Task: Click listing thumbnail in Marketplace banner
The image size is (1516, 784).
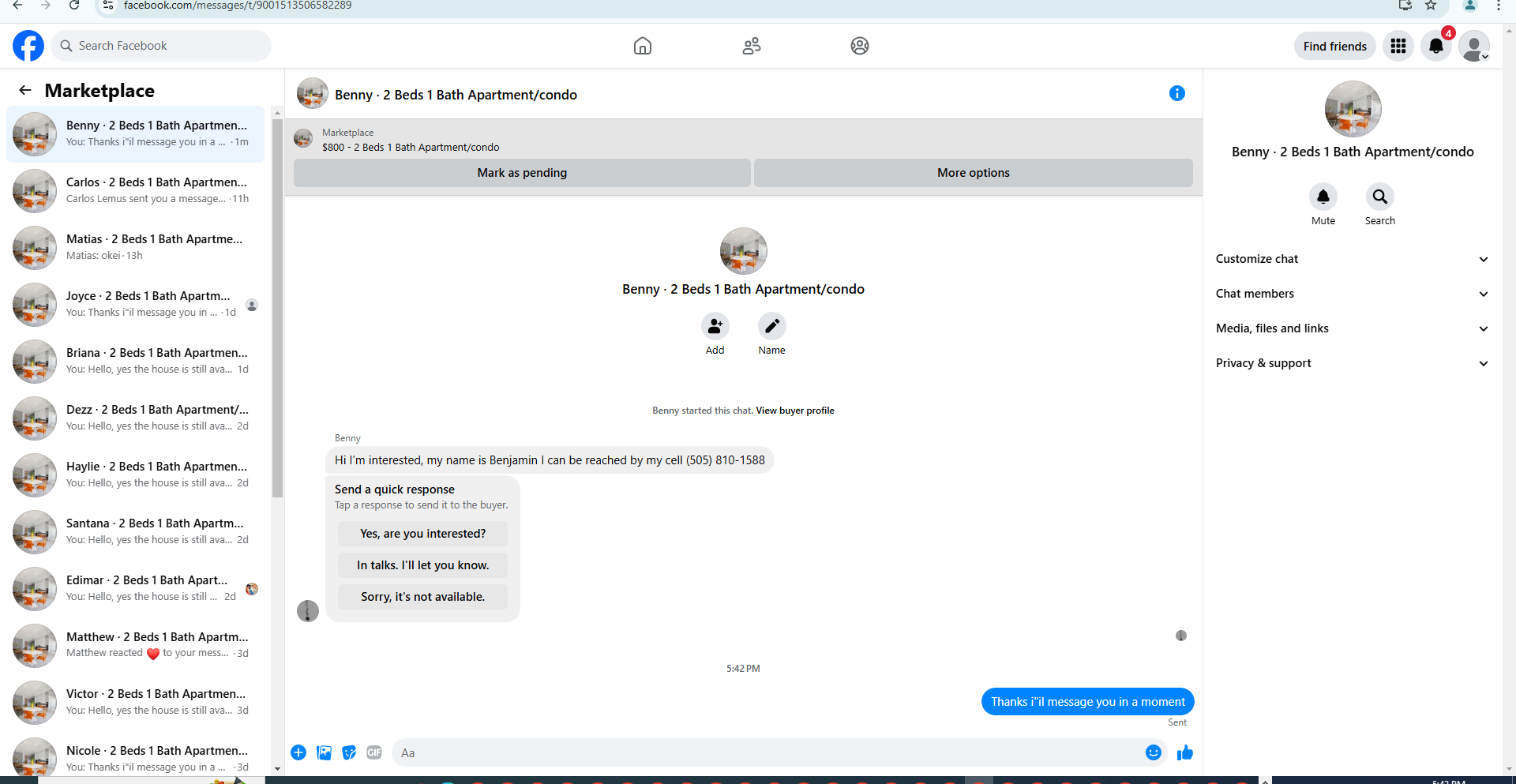Action: click(x=303, y=139)
